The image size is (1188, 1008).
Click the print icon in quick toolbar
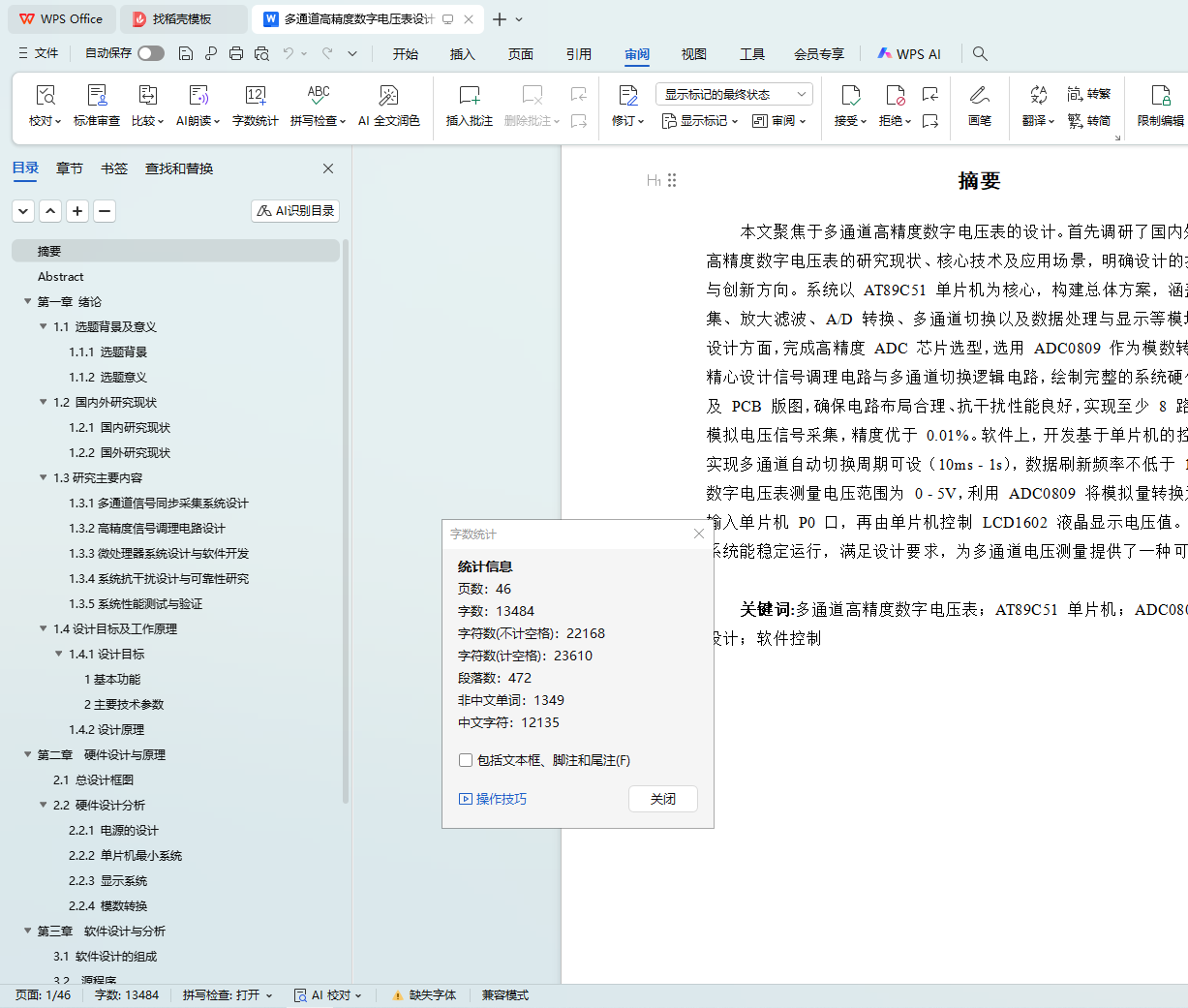coord(236,53)
